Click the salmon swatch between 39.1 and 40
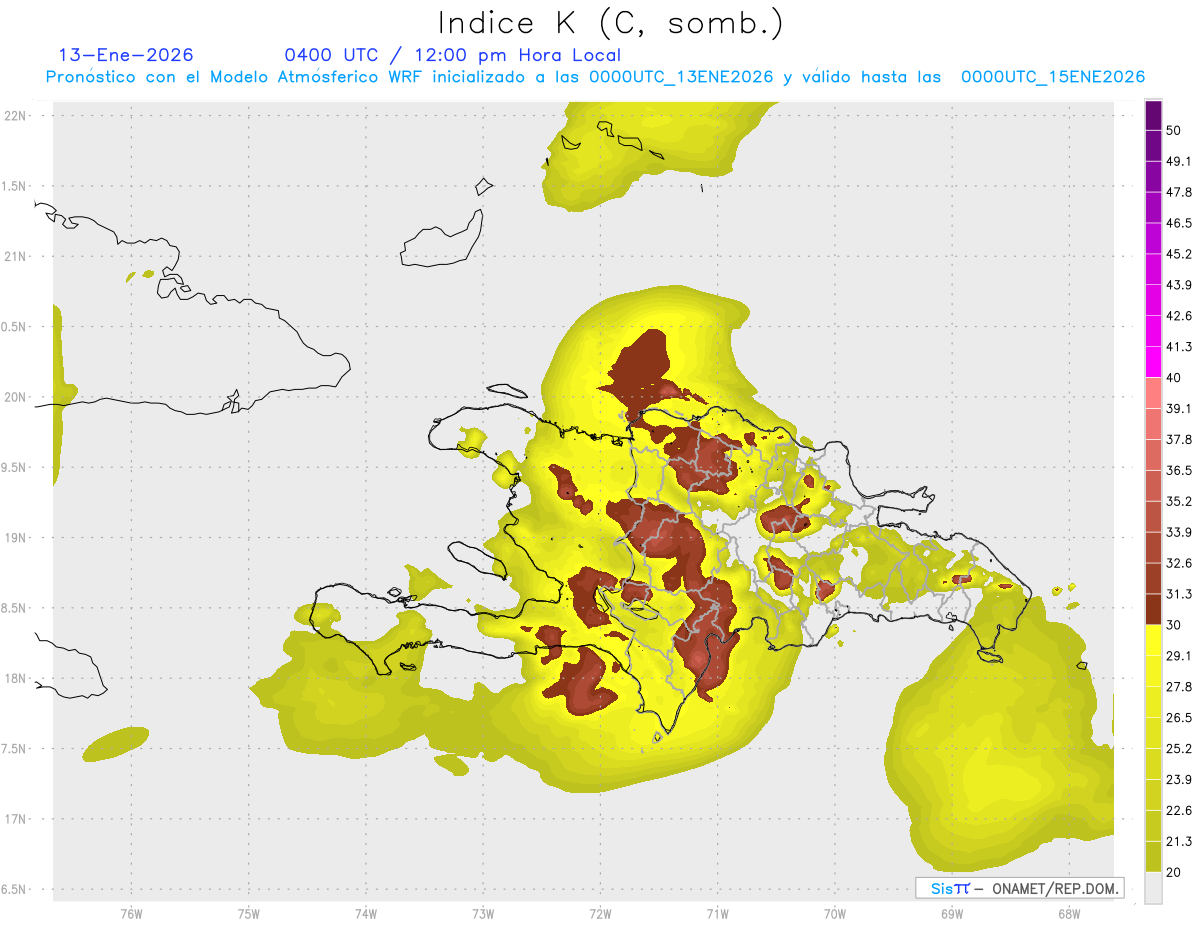This screenshot has width=1200, height=927. pos(1153,393)
